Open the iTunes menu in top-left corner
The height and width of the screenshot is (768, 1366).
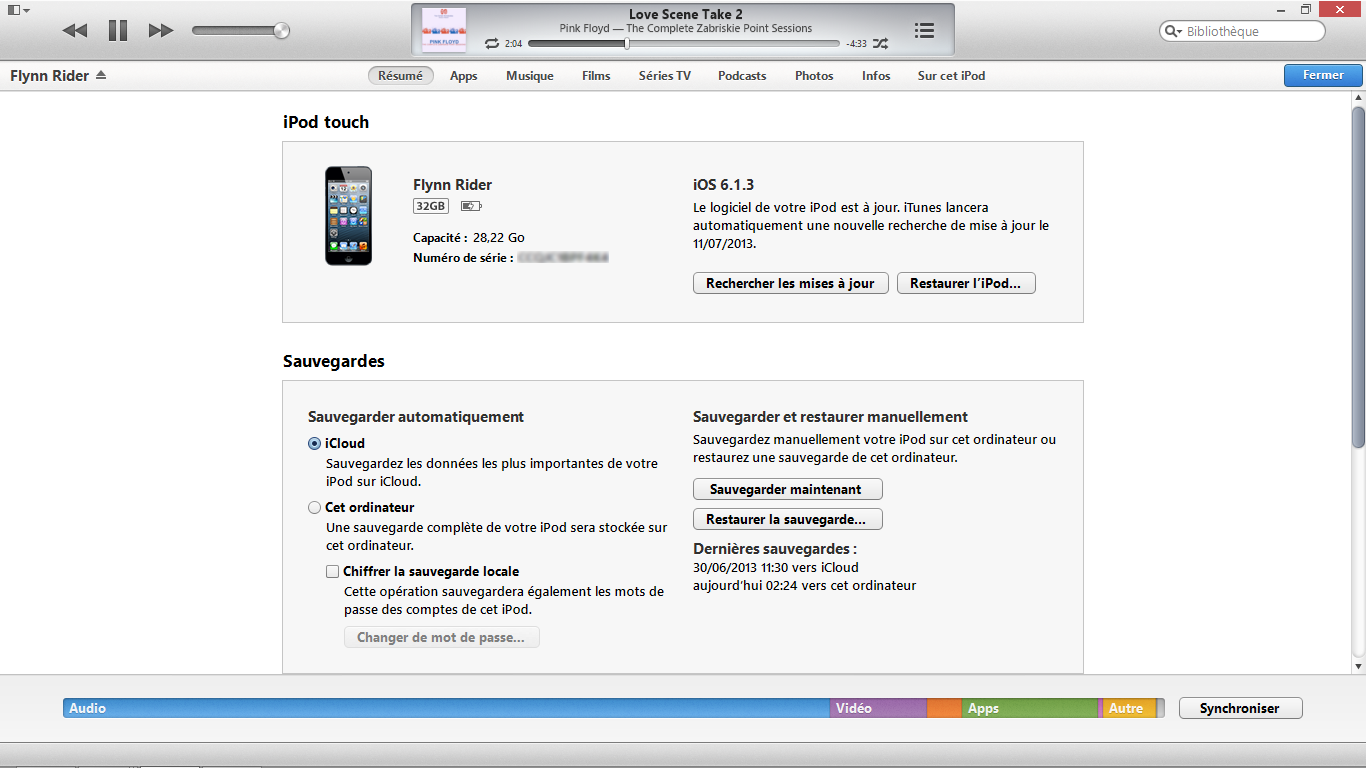click(x=18, y=10)
